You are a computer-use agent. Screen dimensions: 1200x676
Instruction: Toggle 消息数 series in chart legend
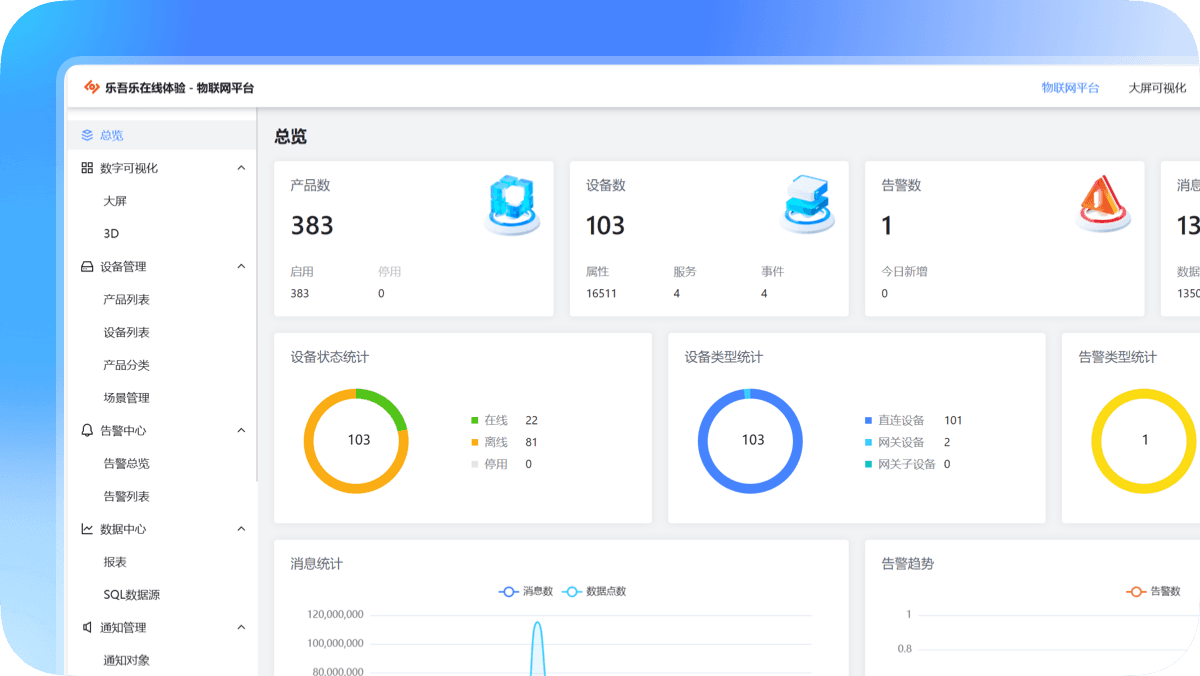[526, 591]
